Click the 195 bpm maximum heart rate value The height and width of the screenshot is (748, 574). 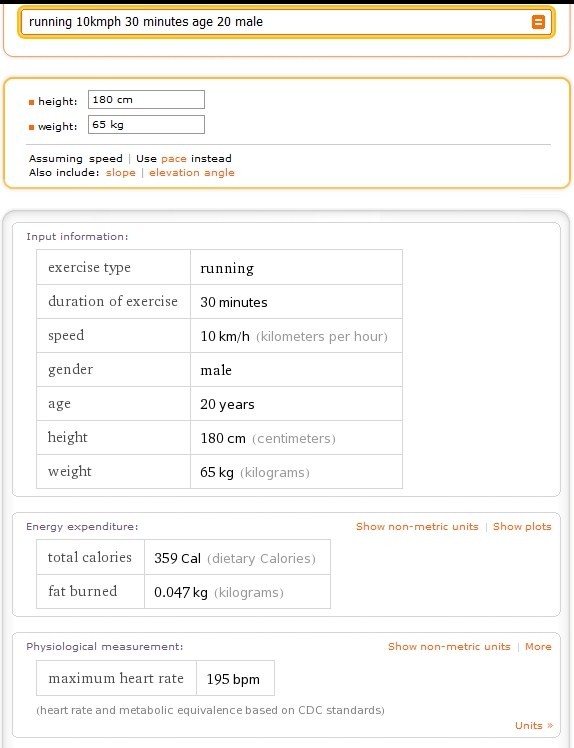[233, 679]
